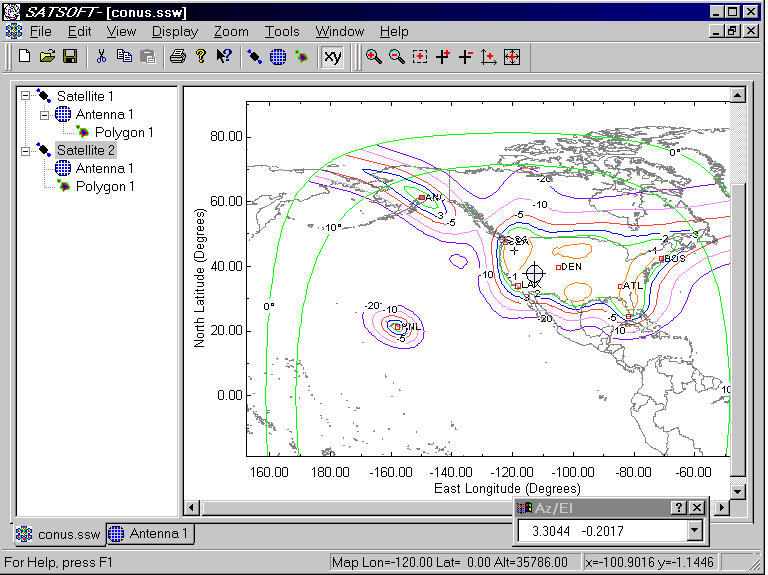Select the zoom-to-box dashed rectangle tool
768x575 pixels.
tap(420, 57)
